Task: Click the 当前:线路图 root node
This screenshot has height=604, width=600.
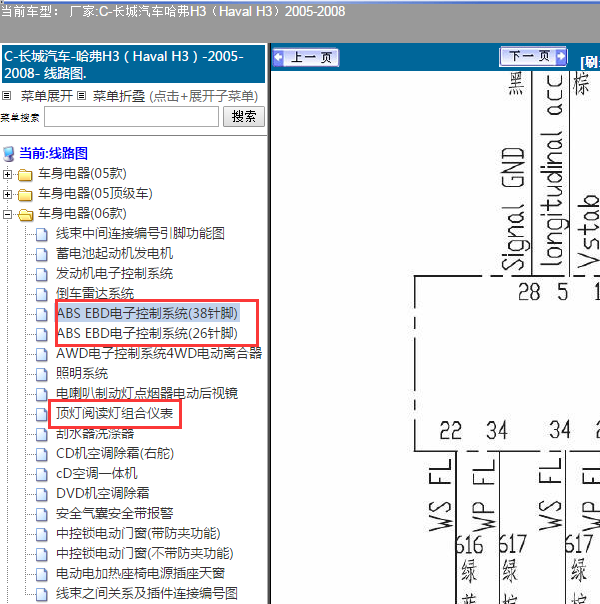Action: coord(54,153)
